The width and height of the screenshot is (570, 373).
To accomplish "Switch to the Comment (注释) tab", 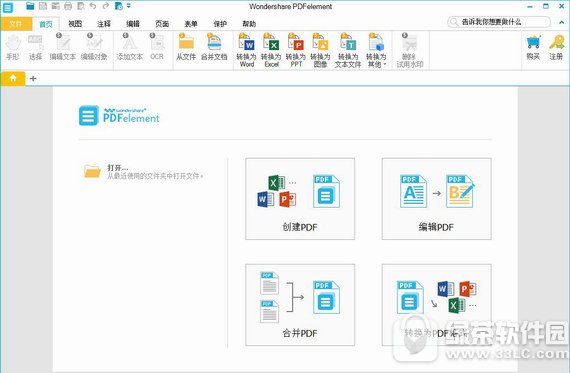I will click(x=104, y=24).
